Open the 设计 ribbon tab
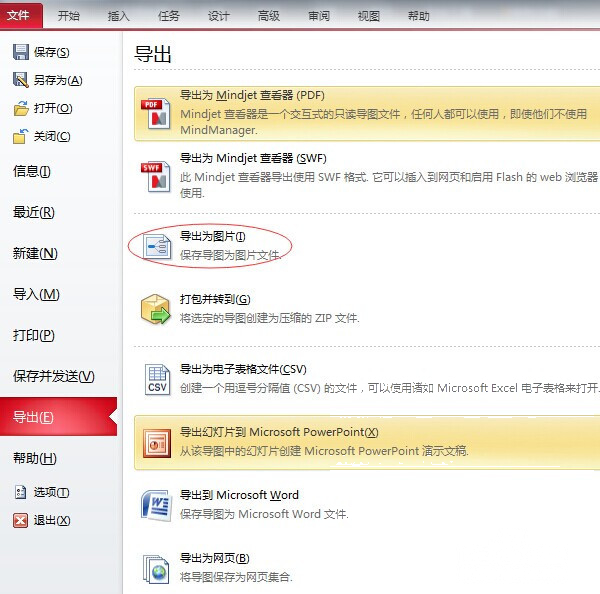600x594 pixels. pos(218,16)
